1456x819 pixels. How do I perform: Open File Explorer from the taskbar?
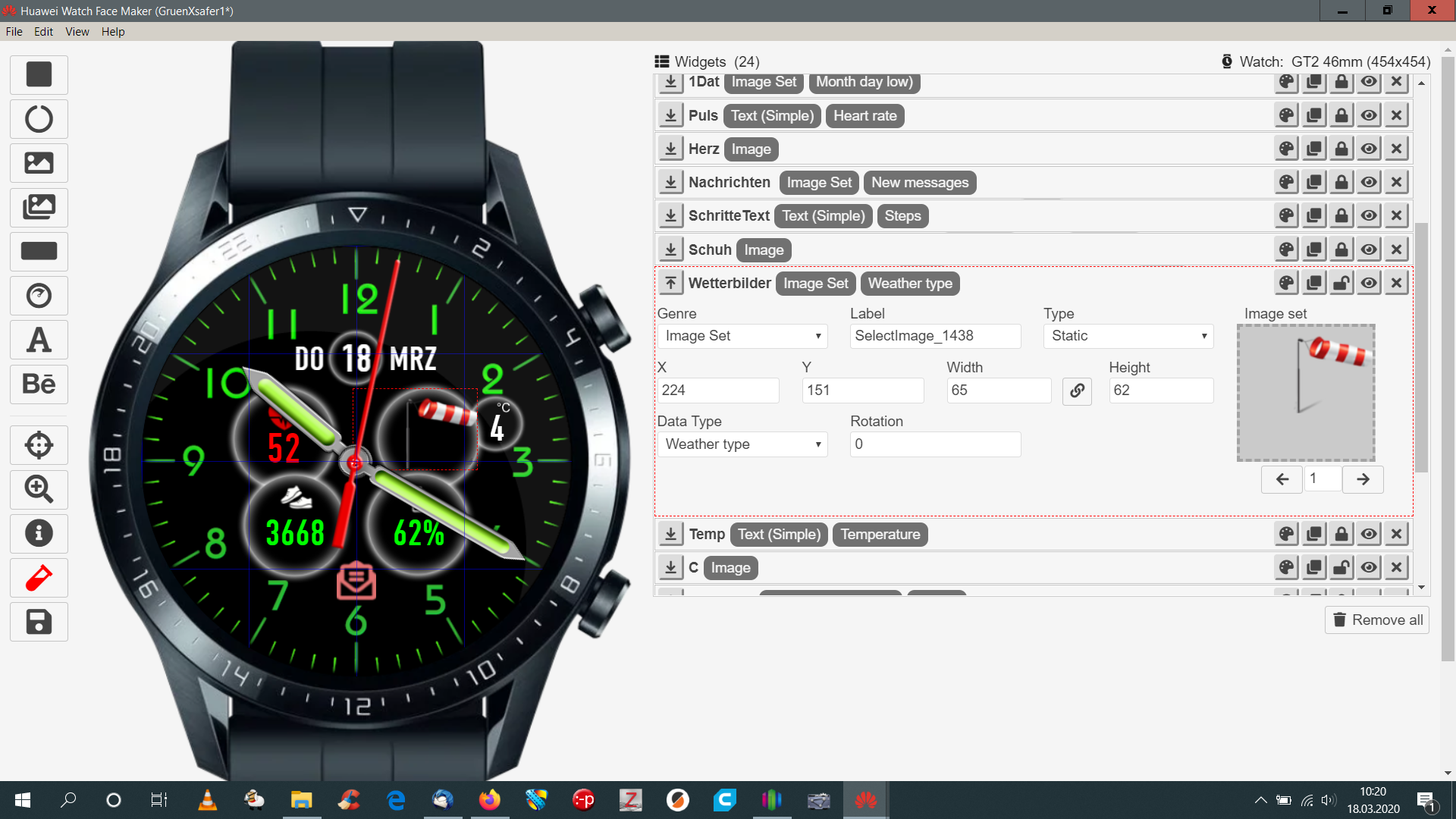click(x=301, y=800)
